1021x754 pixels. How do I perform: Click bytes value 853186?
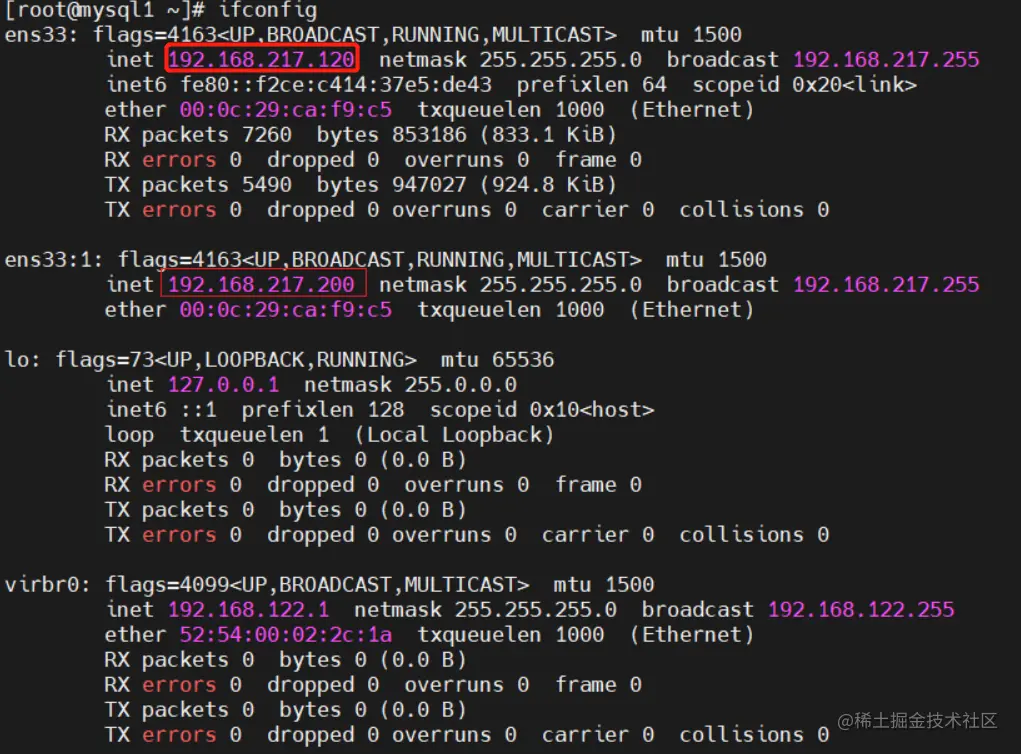click(429, 135)
